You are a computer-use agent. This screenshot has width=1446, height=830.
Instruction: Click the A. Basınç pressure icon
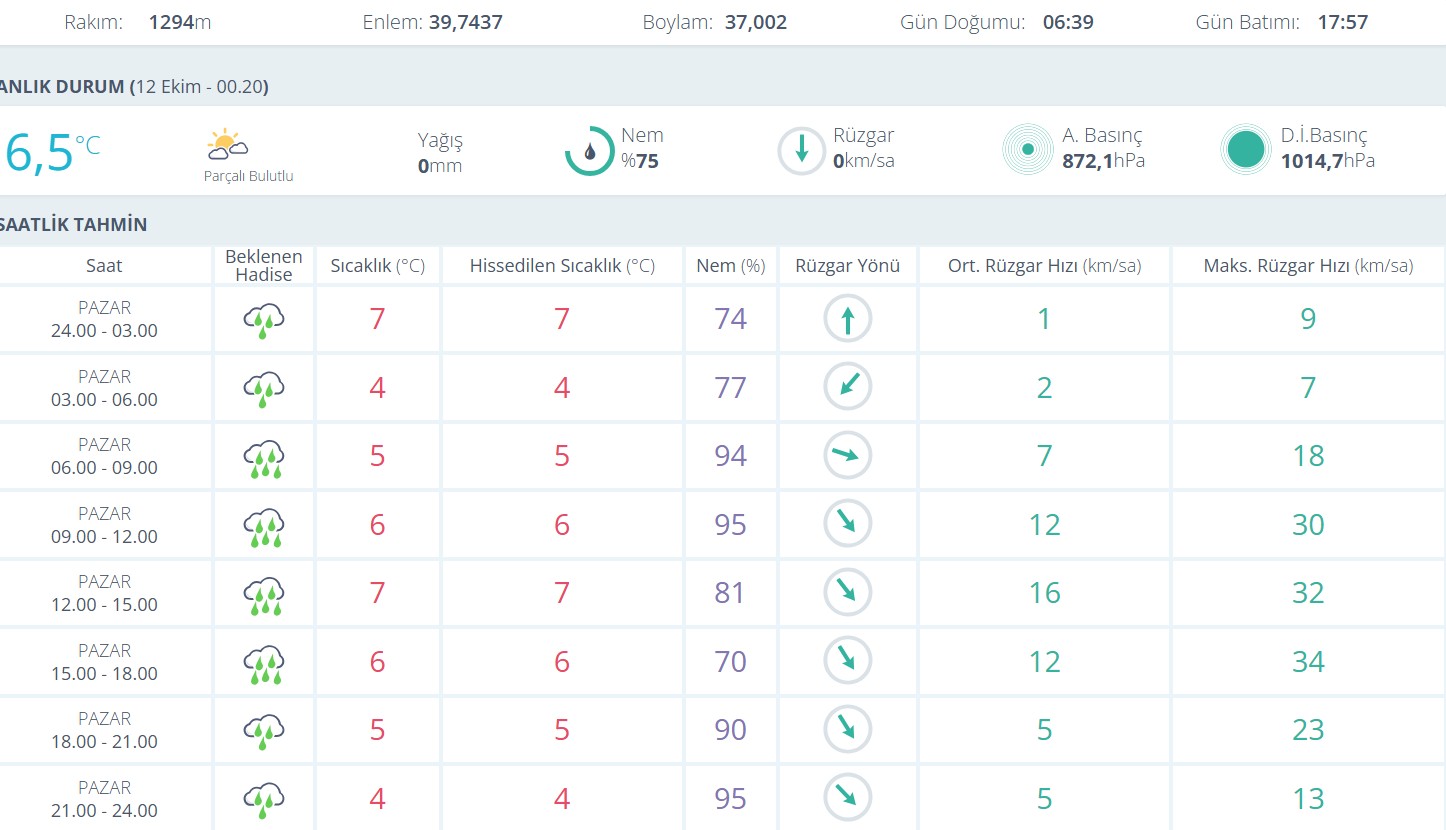(x=1027, y=150)
